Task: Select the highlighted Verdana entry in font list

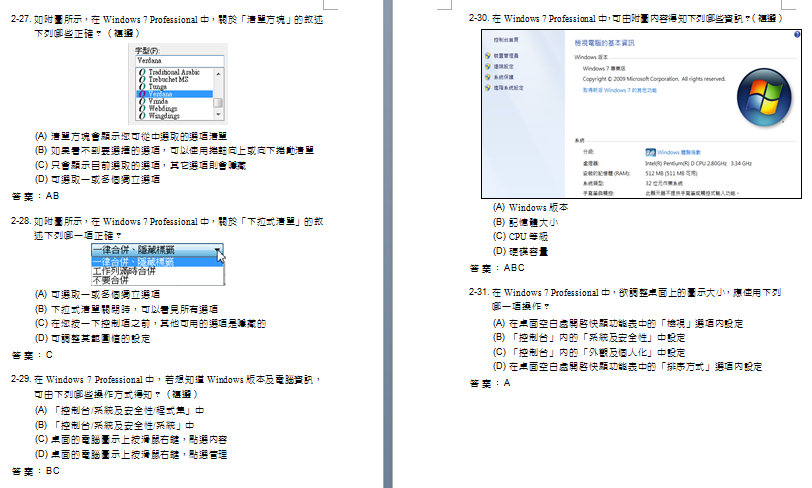Action: pyautogui.click(x=175, y=94)
